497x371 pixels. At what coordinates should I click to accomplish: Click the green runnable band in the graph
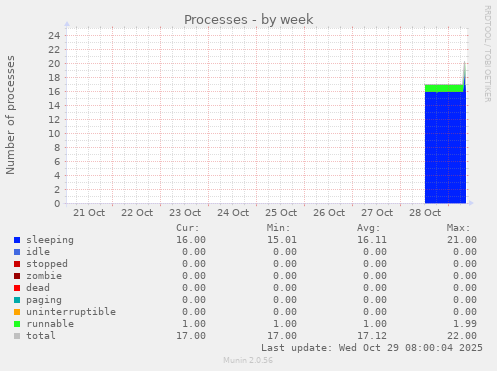(x=444, y=88)
